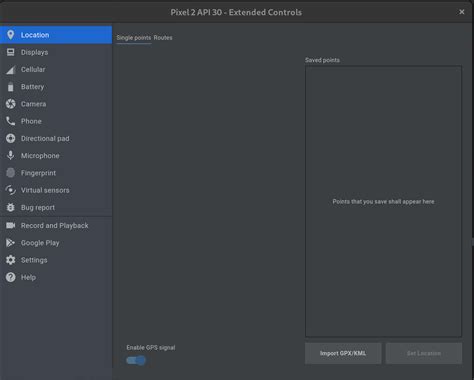Click the Microphone icon
Screen dimensions: 474x380
pyautogui.click(x=11, y=155)
